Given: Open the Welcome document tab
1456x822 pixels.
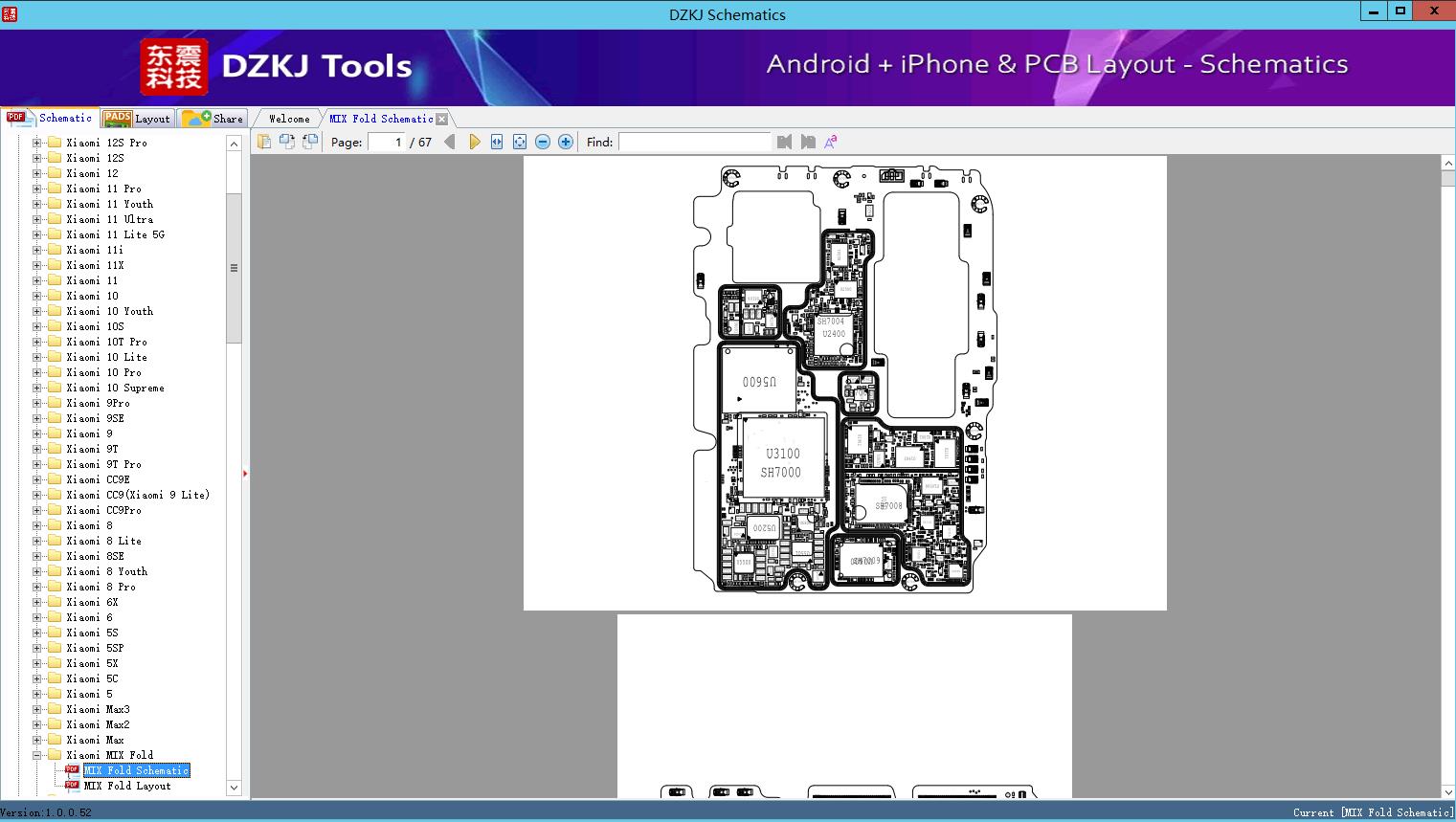Looking at the screenshot, I should (x=289, y=119).
